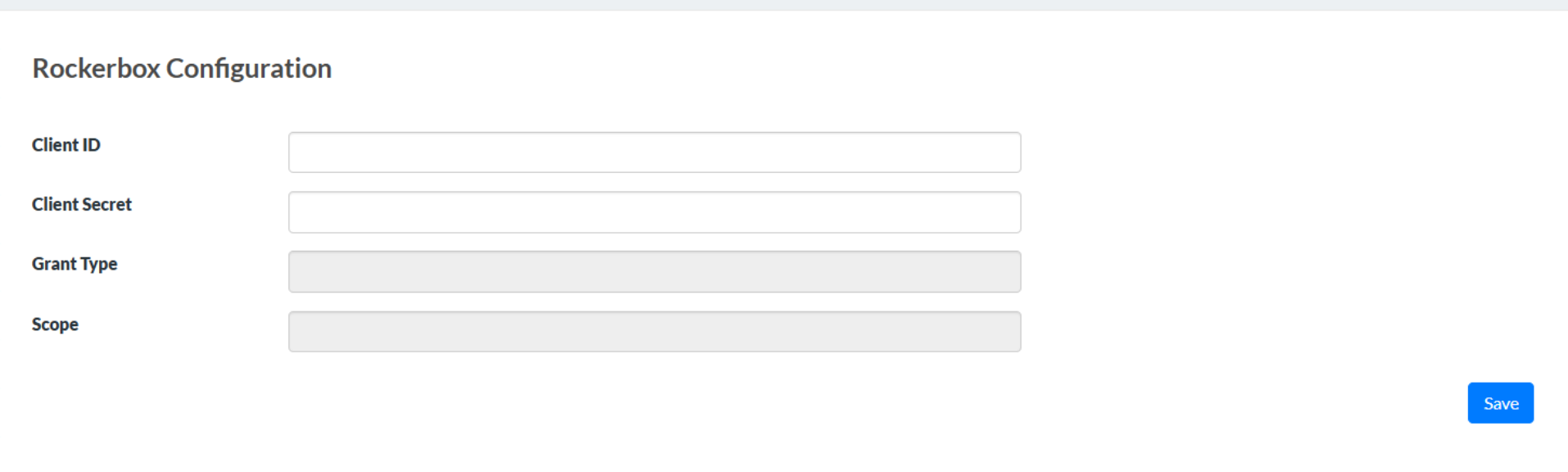Submit the form using Save
This screenshot has width=1568, height=472.
[x=1500, y=403]
